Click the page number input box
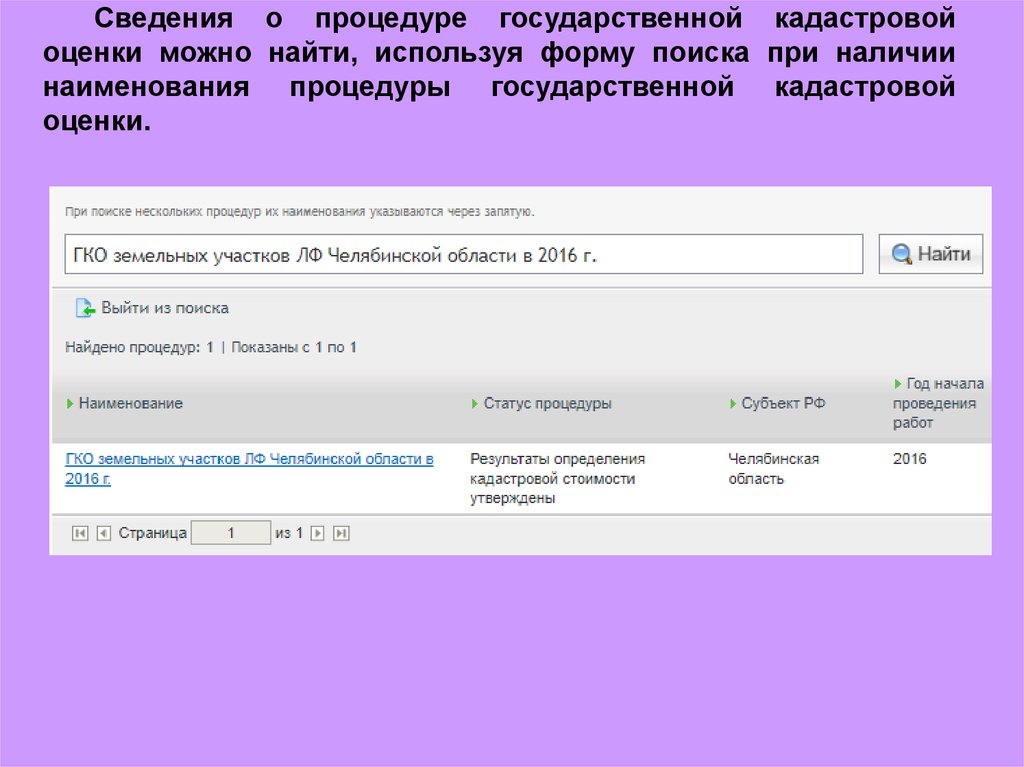This screenshot has height=767, width=1024. [x=230, y=534]
